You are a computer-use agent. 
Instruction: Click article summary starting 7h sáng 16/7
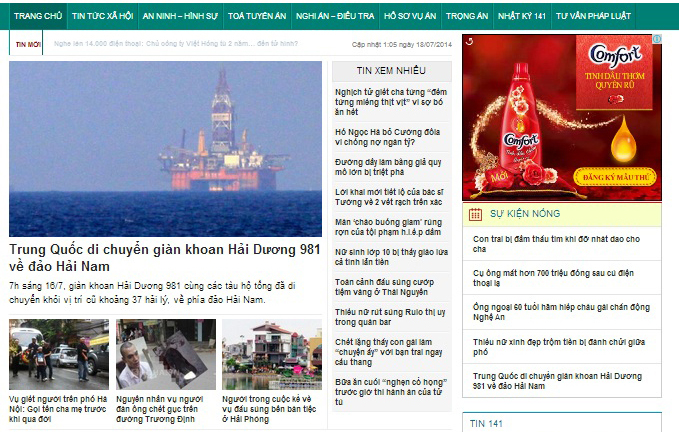(152, 293)
